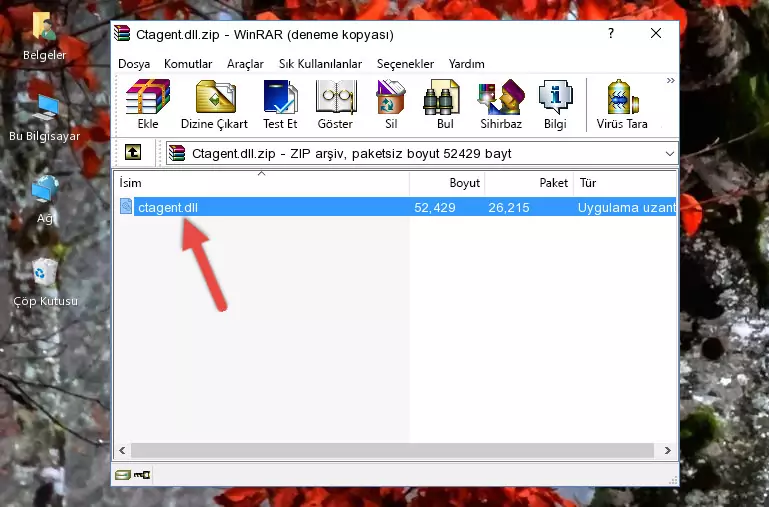Click the key password status icon
This screenshot has width=769, height=507.
142,474
